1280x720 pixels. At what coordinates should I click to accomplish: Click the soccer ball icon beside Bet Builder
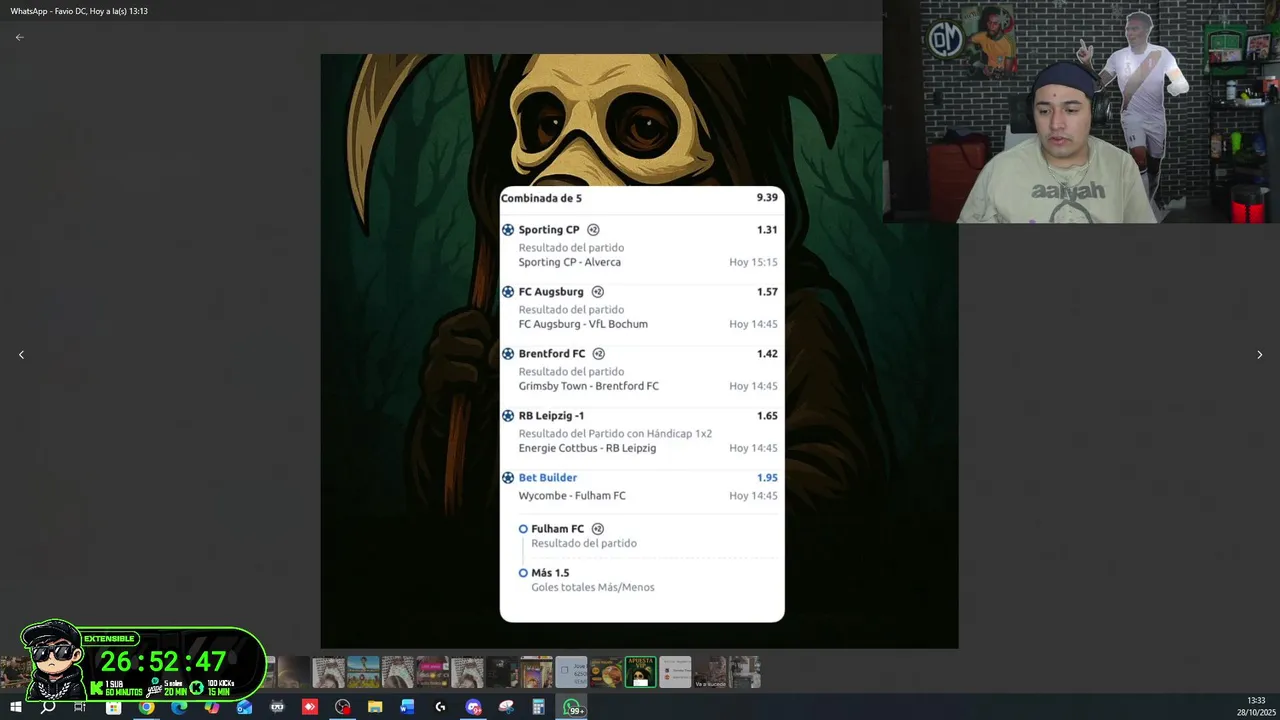508,478
